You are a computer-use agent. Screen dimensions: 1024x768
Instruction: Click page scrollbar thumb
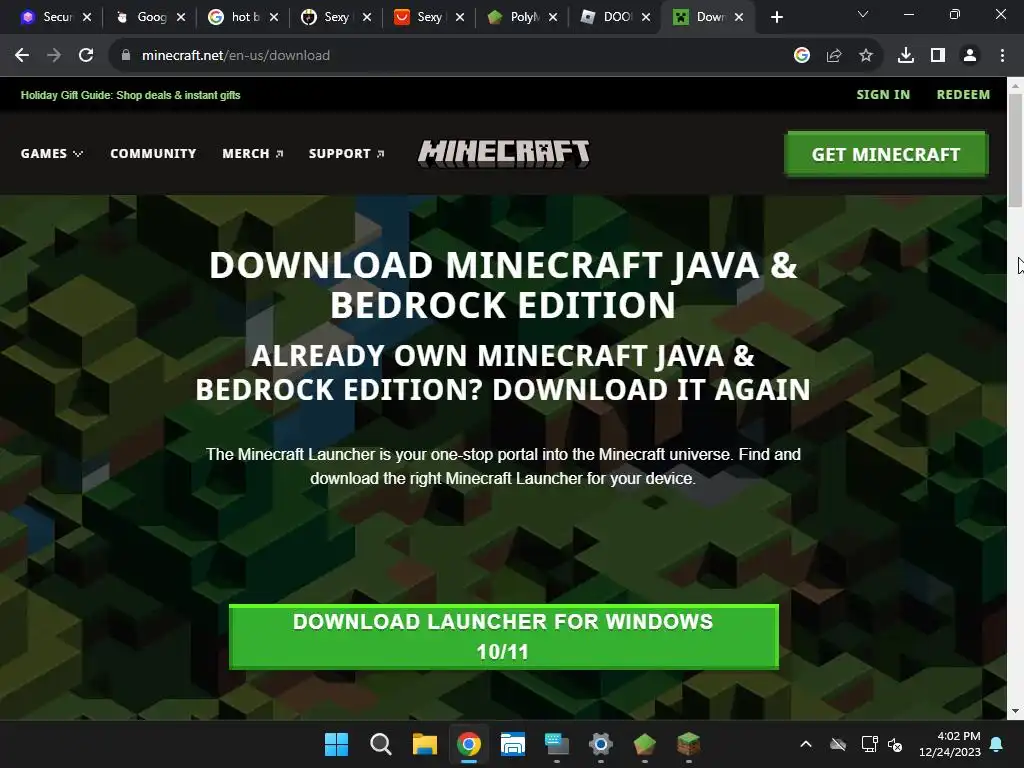[1016, 150]
